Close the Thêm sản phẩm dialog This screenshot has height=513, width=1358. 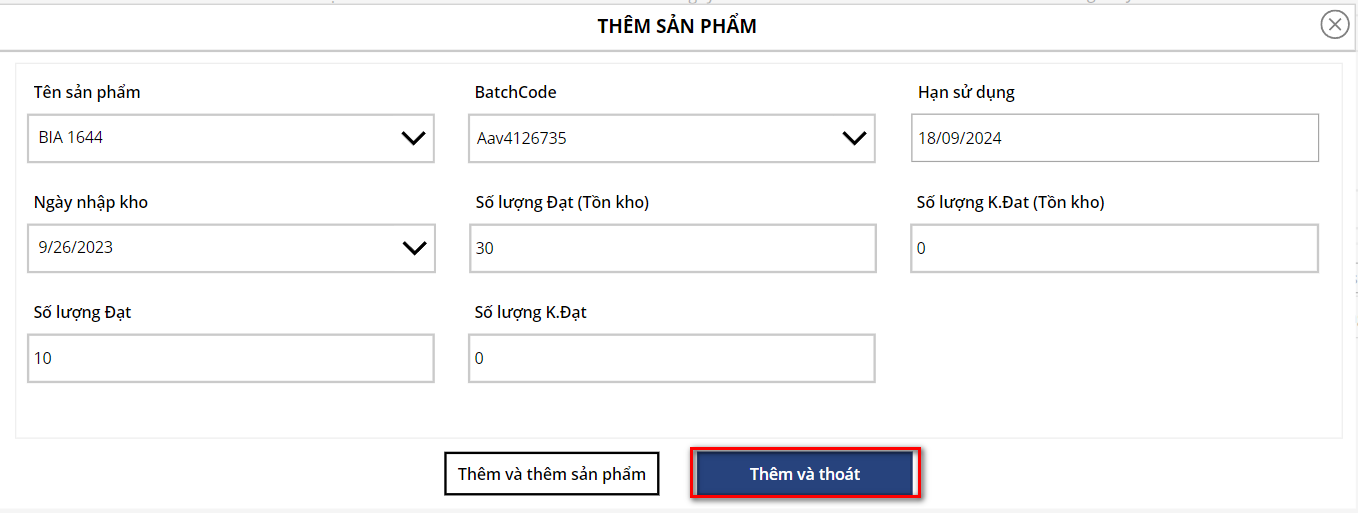pyautogui.click(x=1335, y=25)
